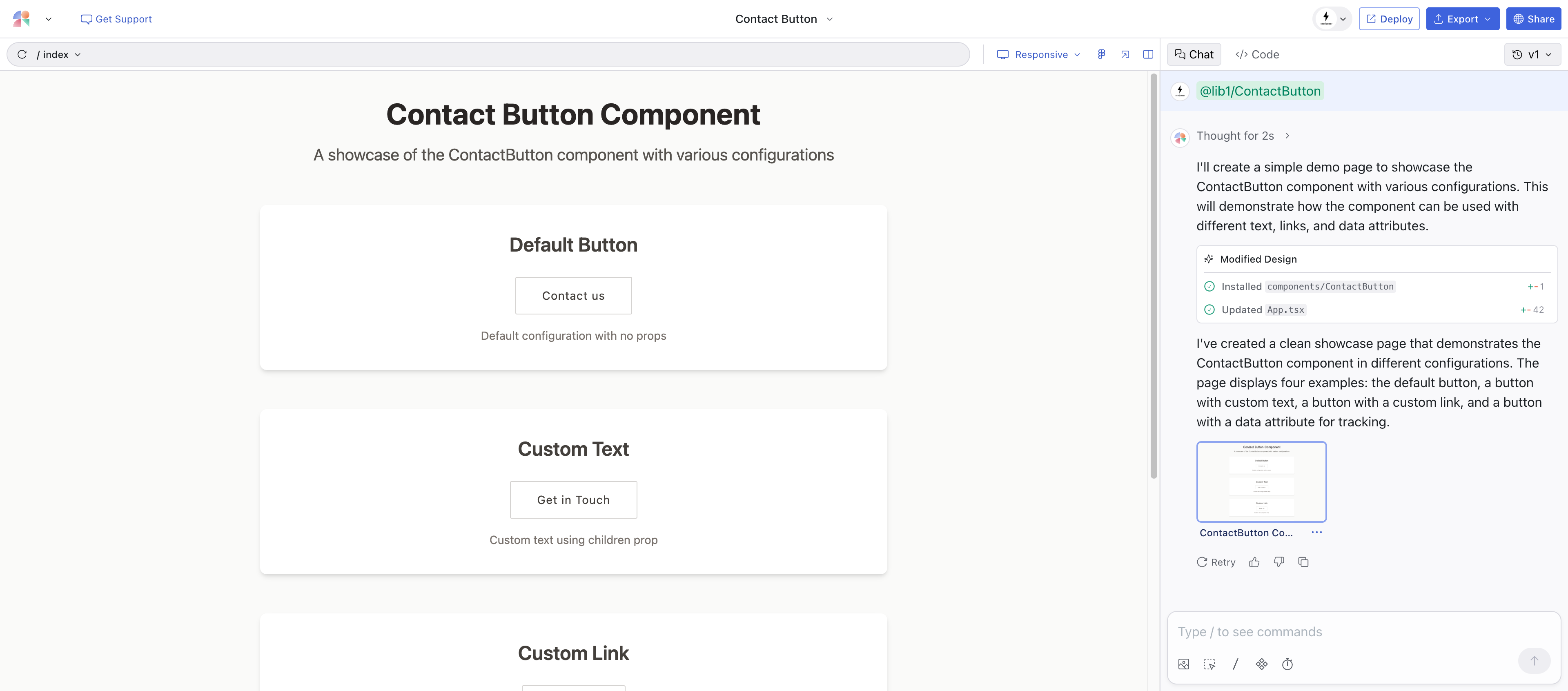Select the Chat tab
Image resolution: width=1568 pixels, height=691 pixels.
tap(1194, 54)
